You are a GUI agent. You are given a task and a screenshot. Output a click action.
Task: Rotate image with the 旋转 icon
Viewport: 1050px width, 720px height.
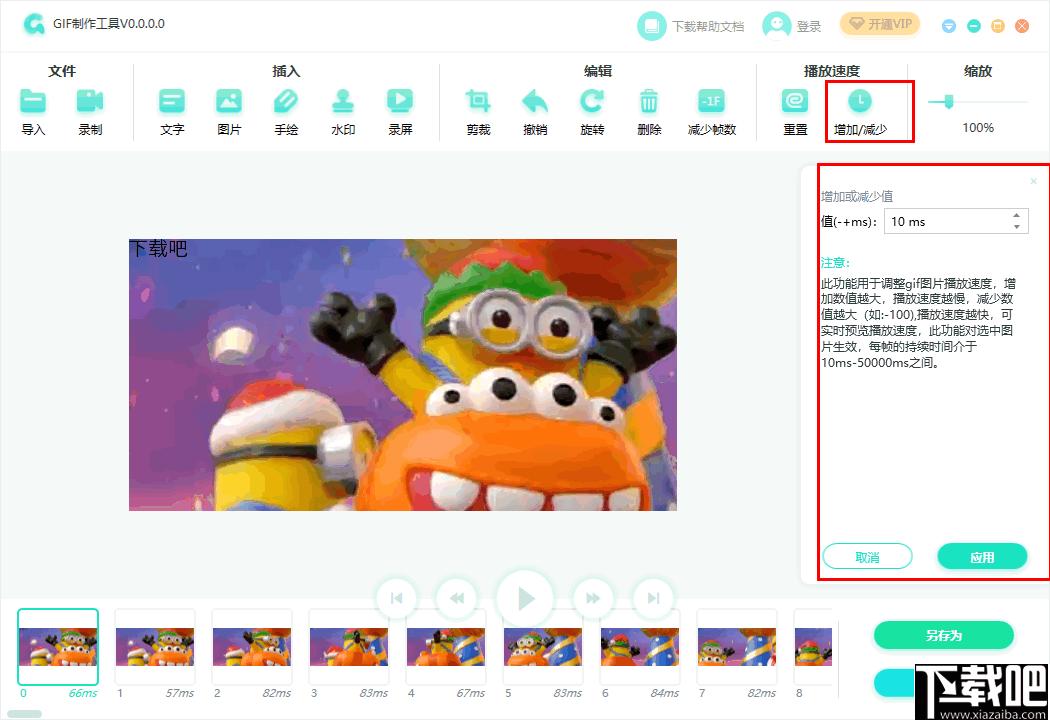coord(592,102)
